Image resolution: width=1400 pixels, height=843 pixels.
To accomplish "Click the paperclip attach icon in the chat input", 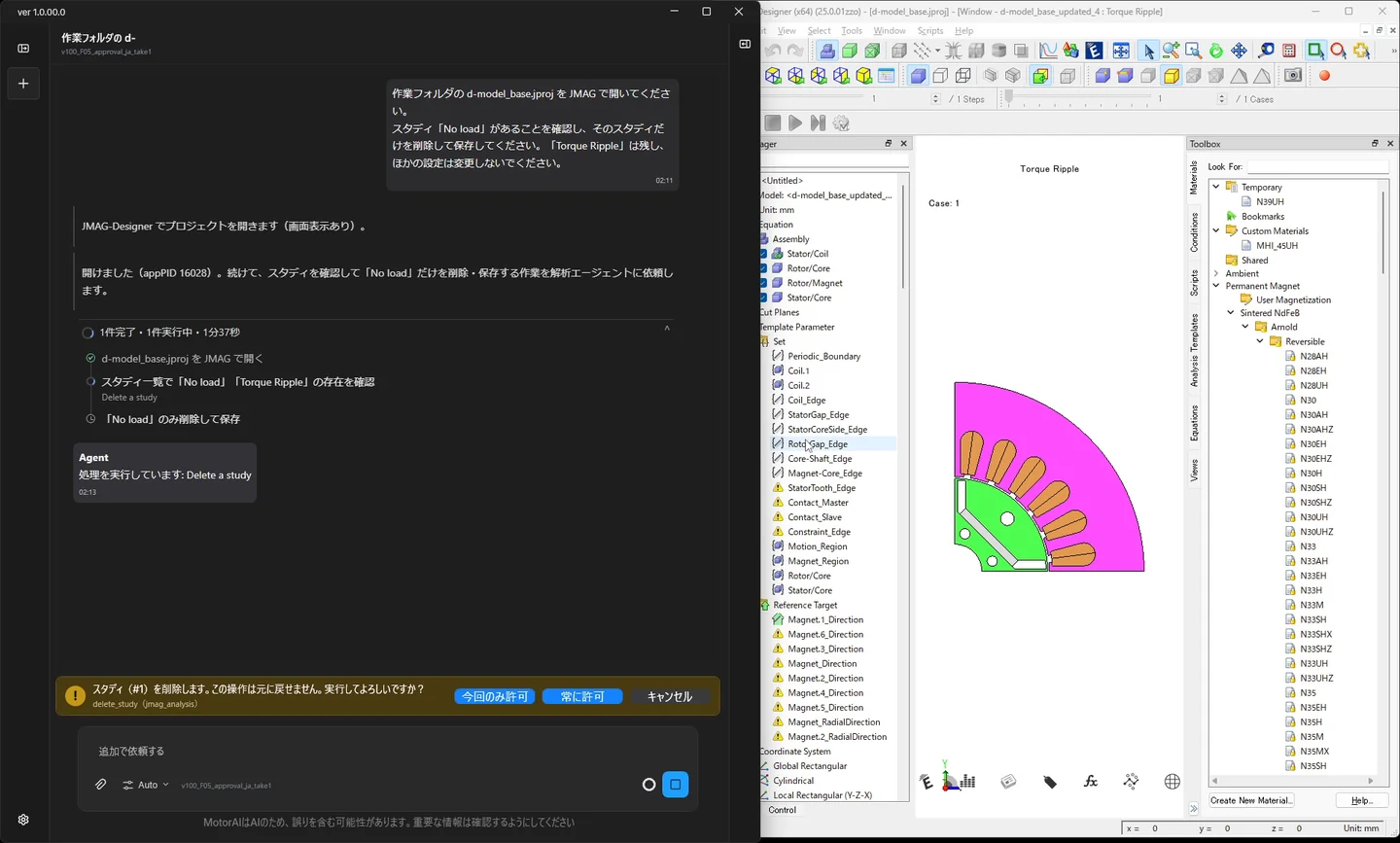I will point(100,785).
